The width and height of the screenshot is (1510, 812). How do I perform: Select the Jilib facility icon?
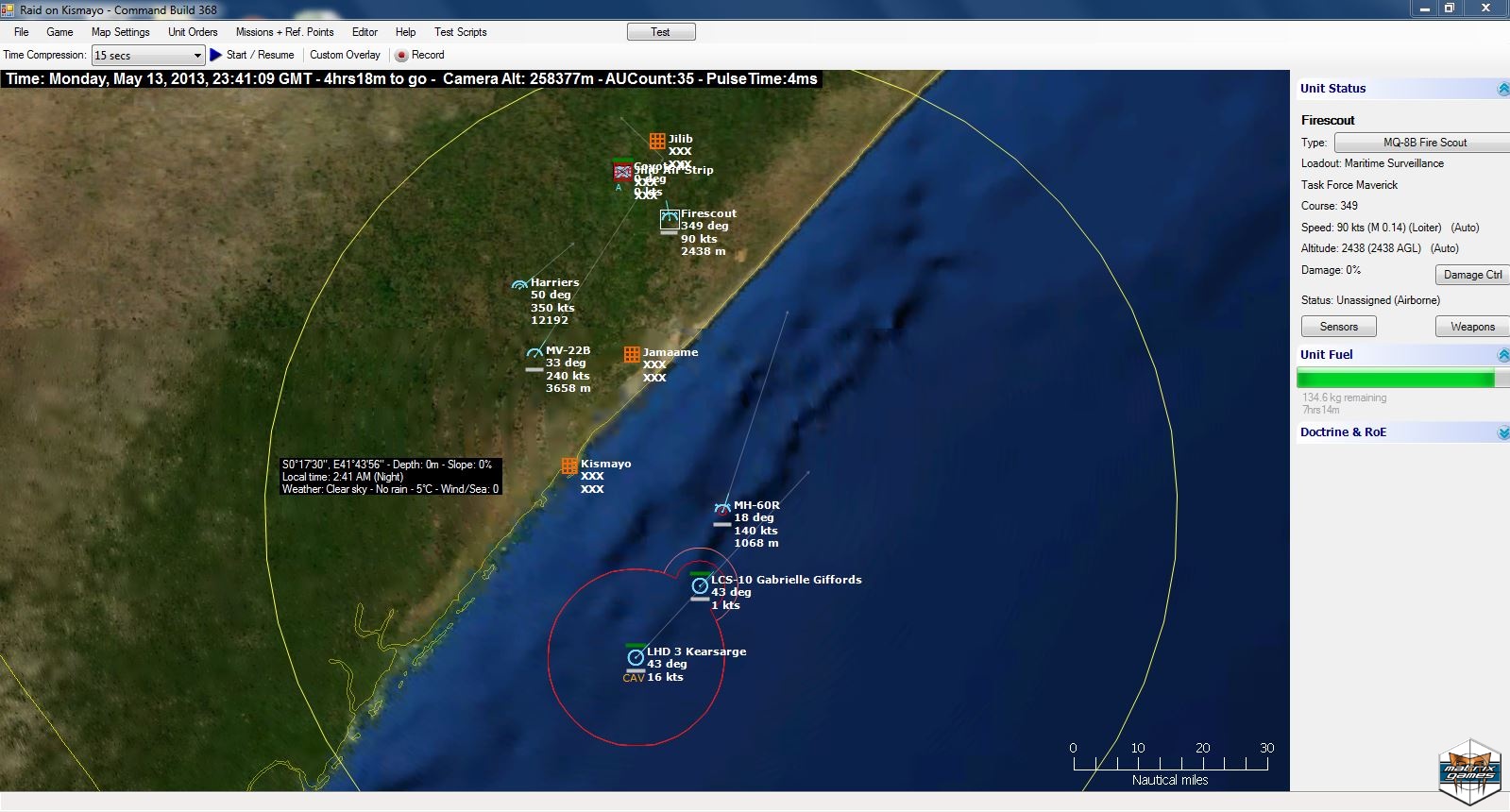(657, 141)
